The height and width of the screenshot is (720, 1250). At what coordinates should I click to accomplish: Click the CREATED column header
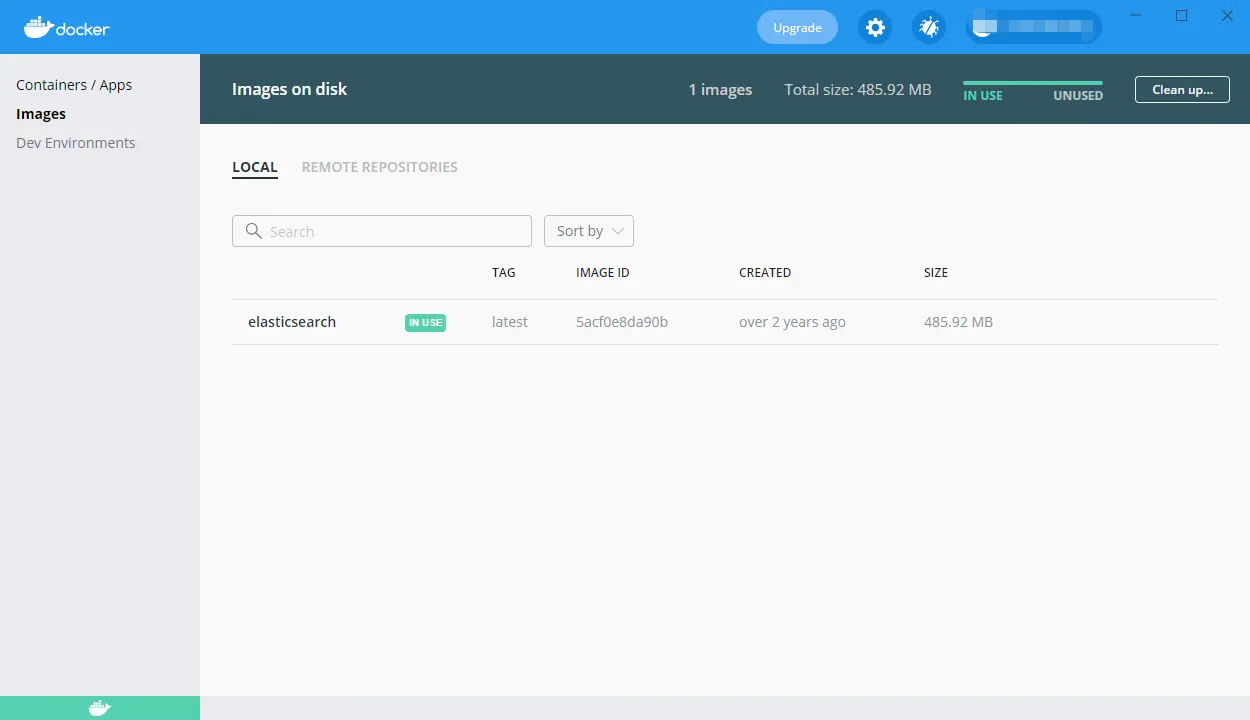tap(765, 272)
